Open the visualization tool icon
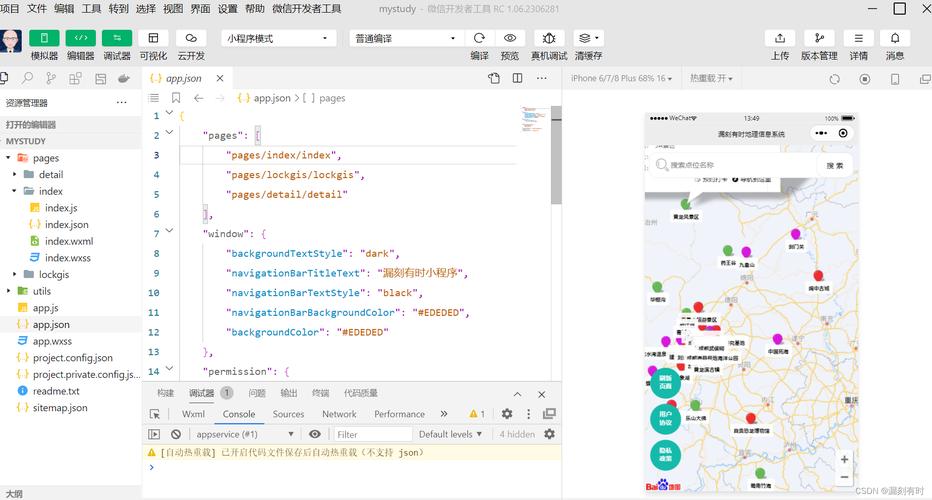This screenshot has width=932, height=500. coord(153,38)
